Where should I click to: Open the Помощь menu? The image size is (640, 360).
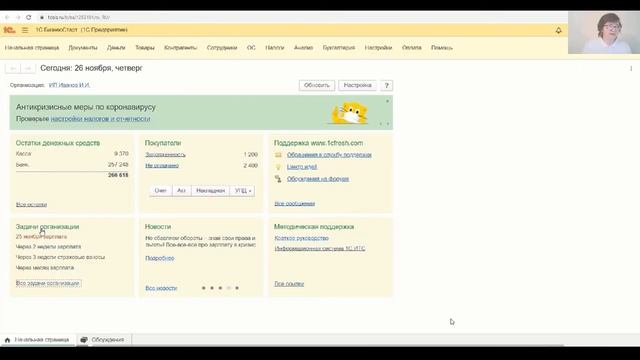point(442,48)
